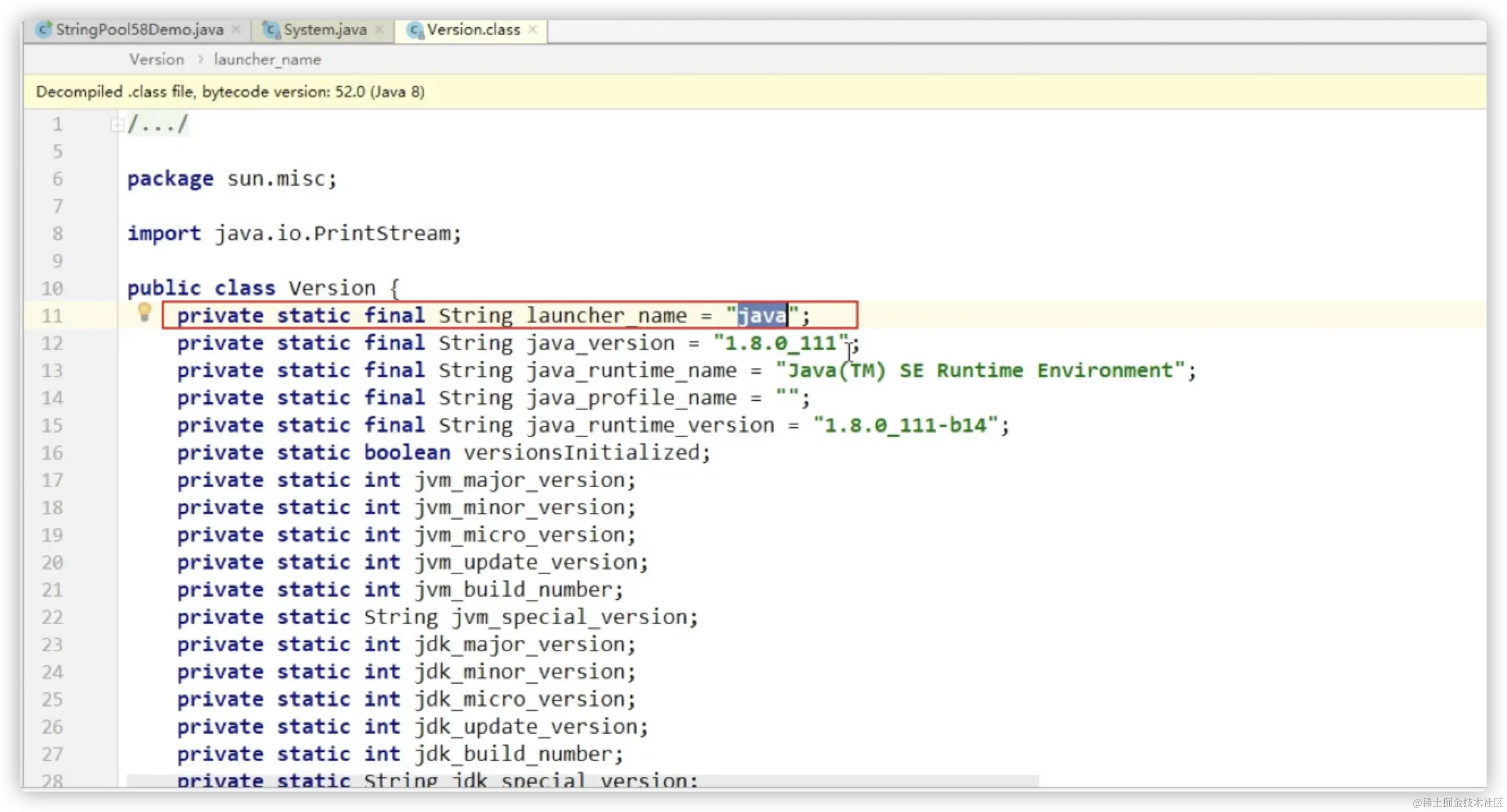This screenshot has width=1507, height=812.
Task: Place the caret on the versionsInitialized field
Action: 582,452
